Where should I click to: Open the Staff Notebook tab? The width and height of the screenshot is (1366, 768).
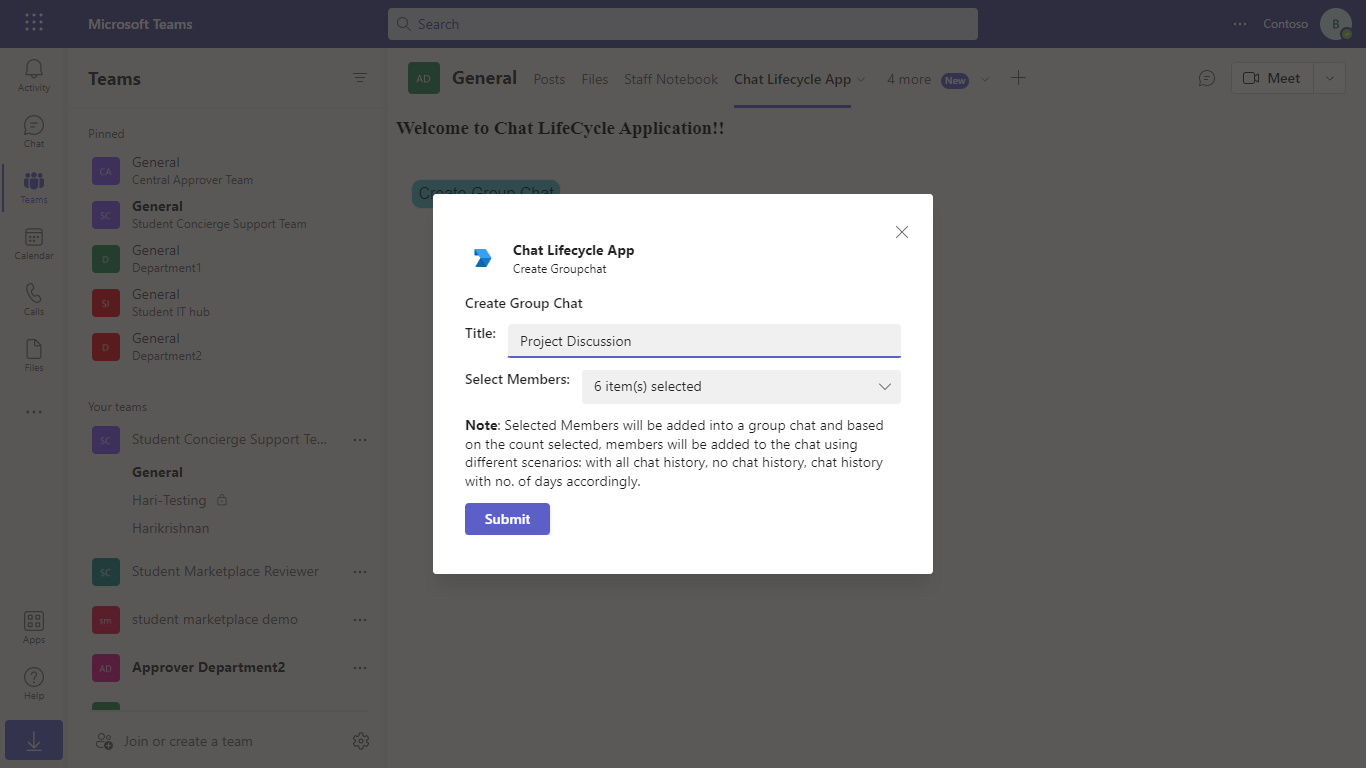(671, 79)
